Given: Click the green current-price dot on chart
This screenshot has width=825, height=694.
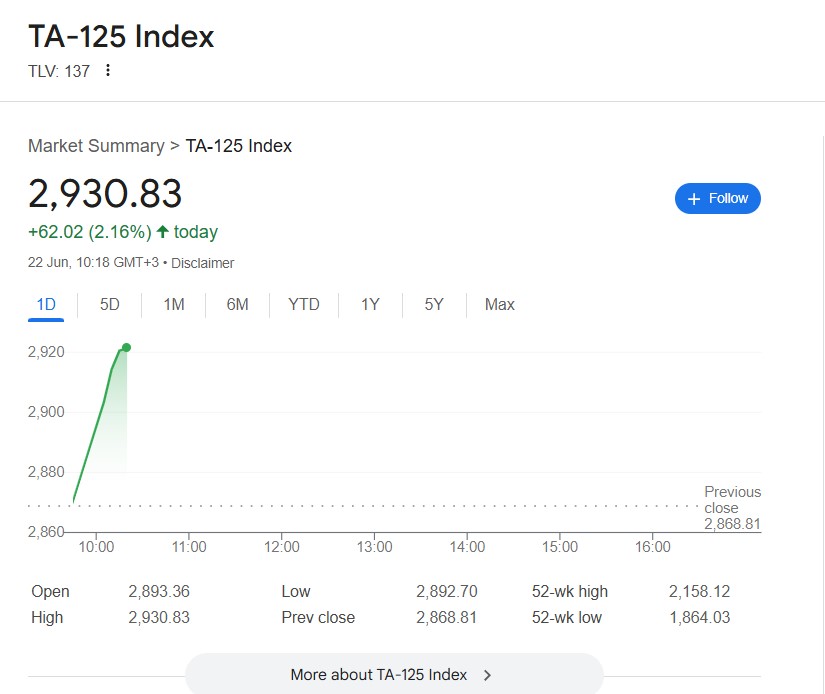Looking at the screenshot, I should (x=126, y=347).
